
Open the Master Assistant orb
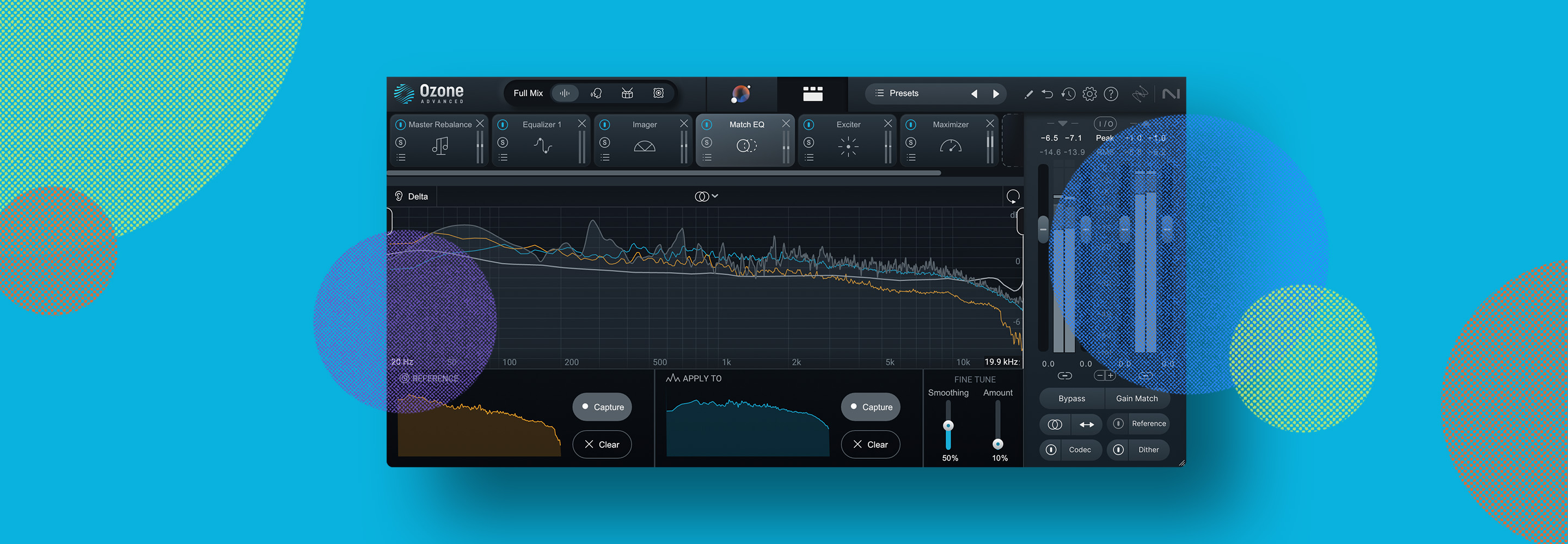[x=741, y=94]
